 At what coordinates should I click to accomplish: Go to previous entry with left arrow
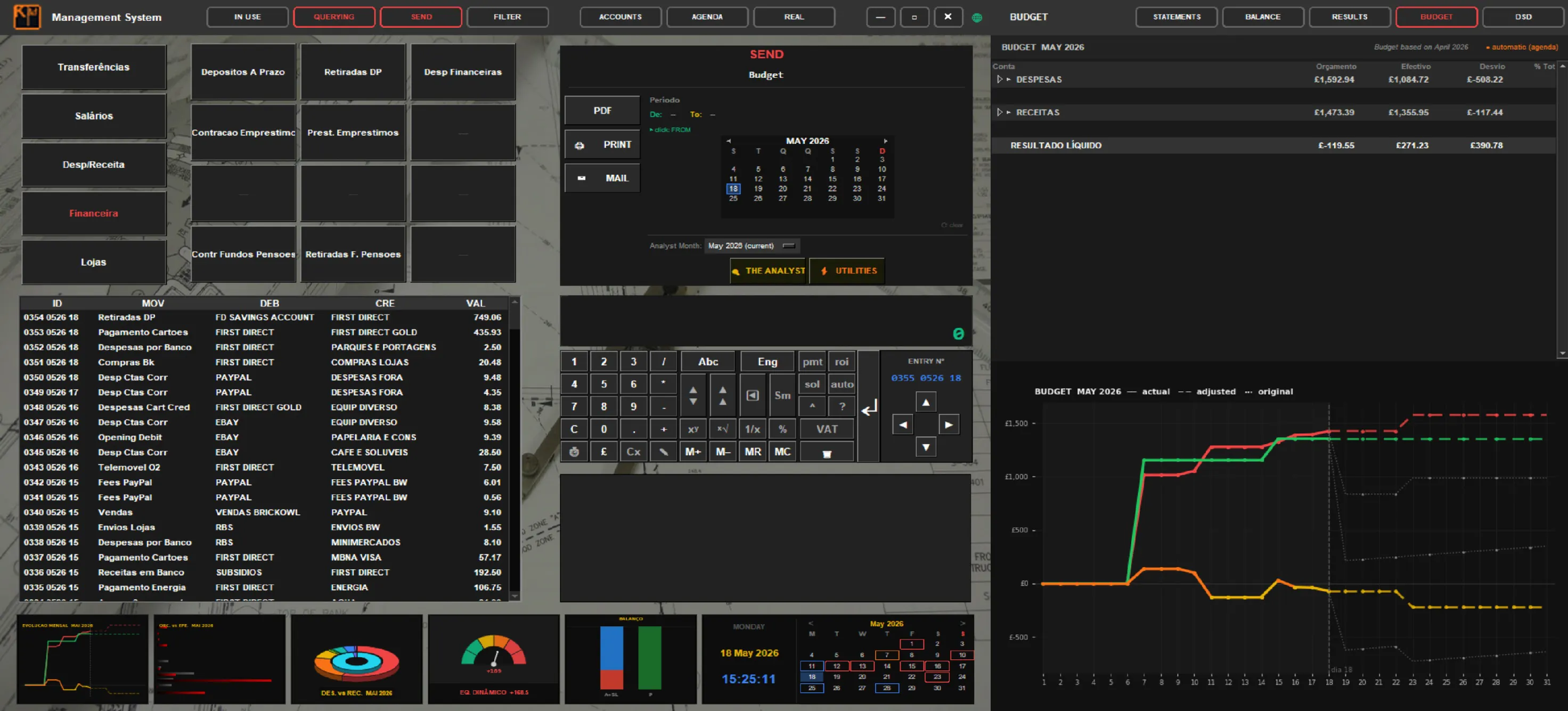(x=903, y=424)
